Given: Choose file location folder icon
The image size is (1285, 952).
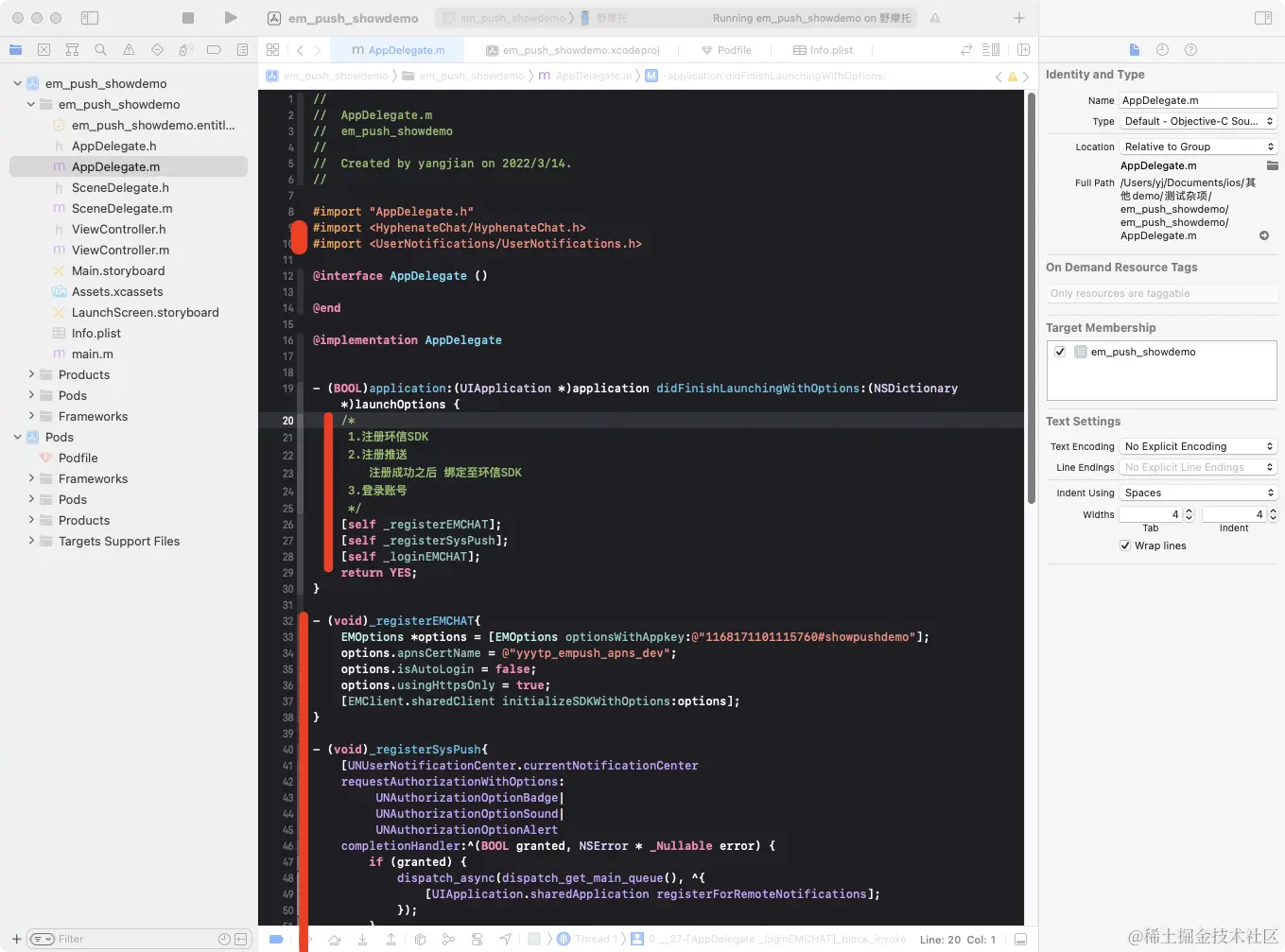Looking at the screenshot, I should [1272, 165].
